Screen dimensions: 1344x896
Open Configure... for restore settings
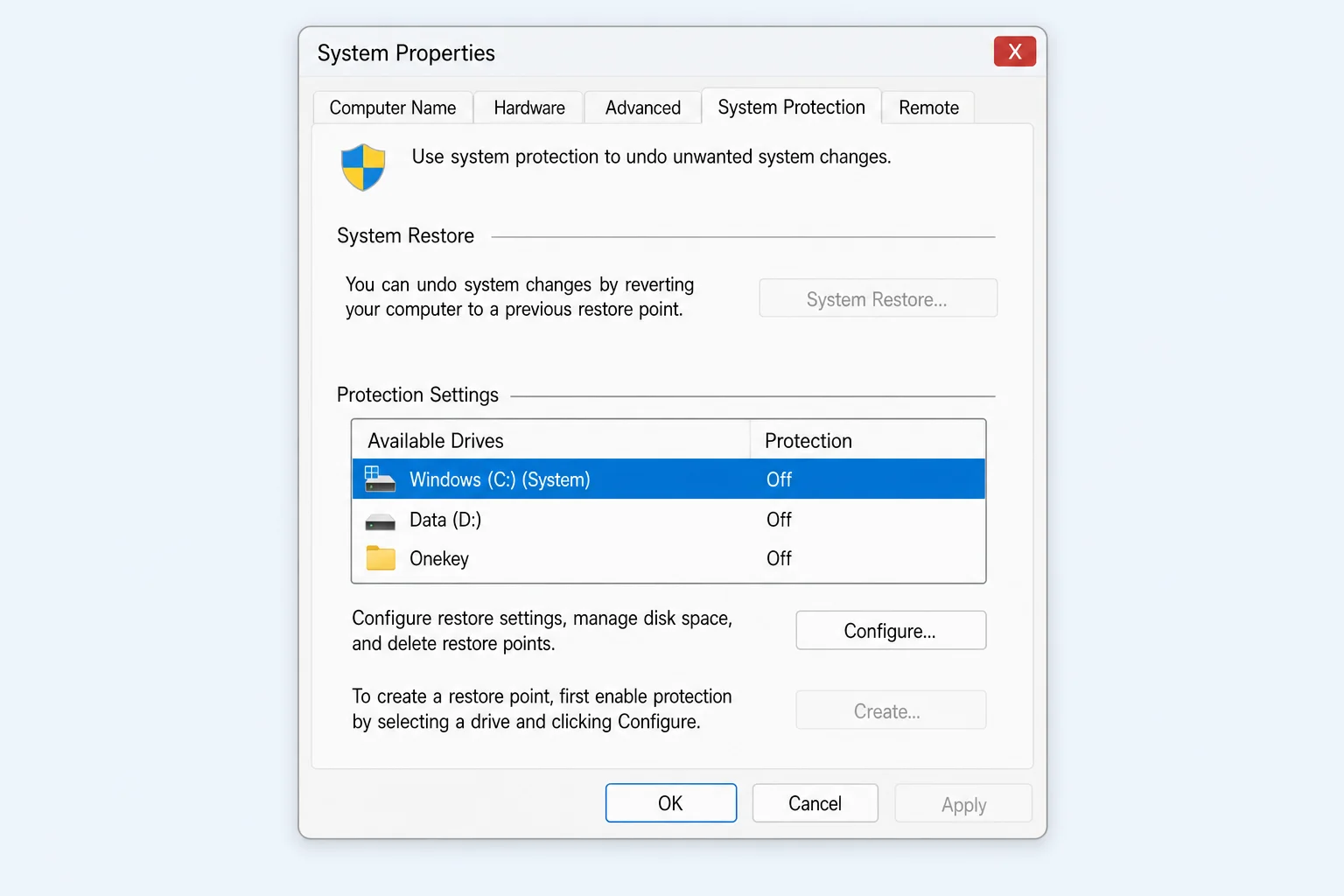click(x=891, y=631)
